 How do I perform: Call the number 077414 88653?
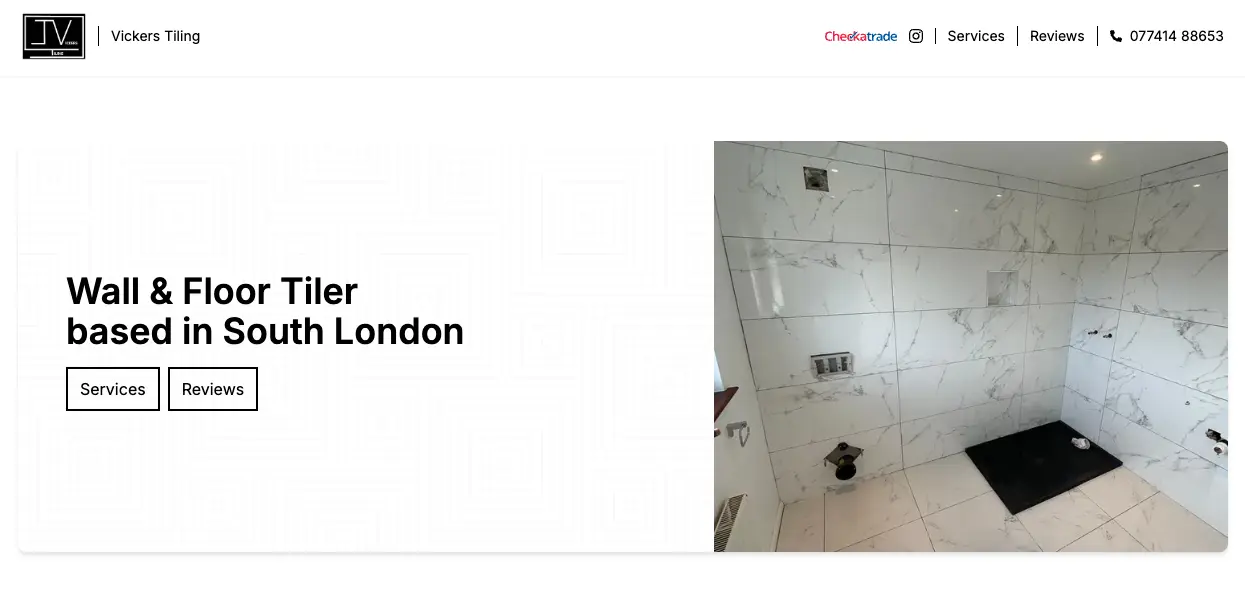pyautogui.click(x=1177, y=36)
